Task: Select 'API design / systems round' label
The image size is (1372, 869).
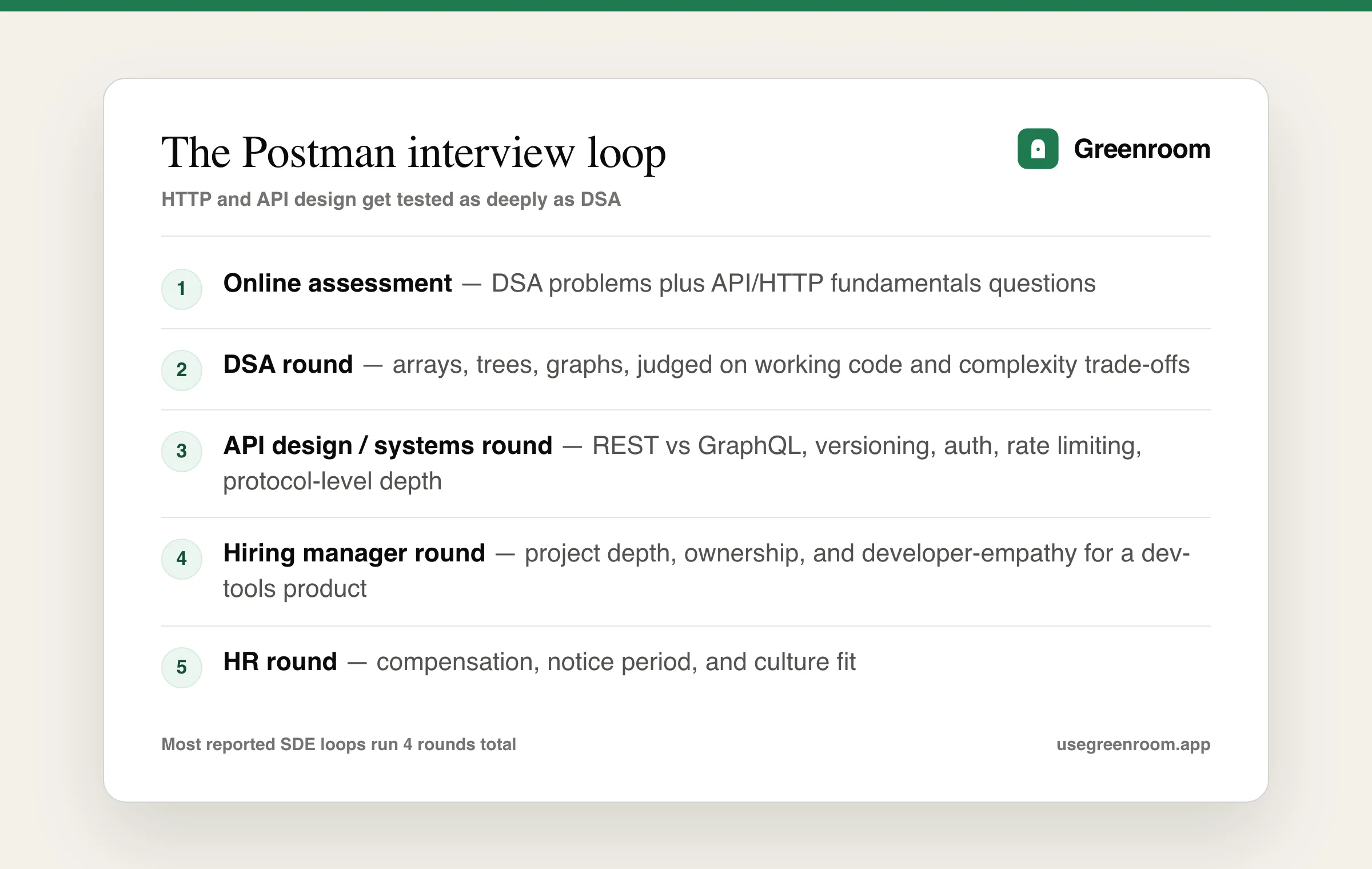Action: 388,446
